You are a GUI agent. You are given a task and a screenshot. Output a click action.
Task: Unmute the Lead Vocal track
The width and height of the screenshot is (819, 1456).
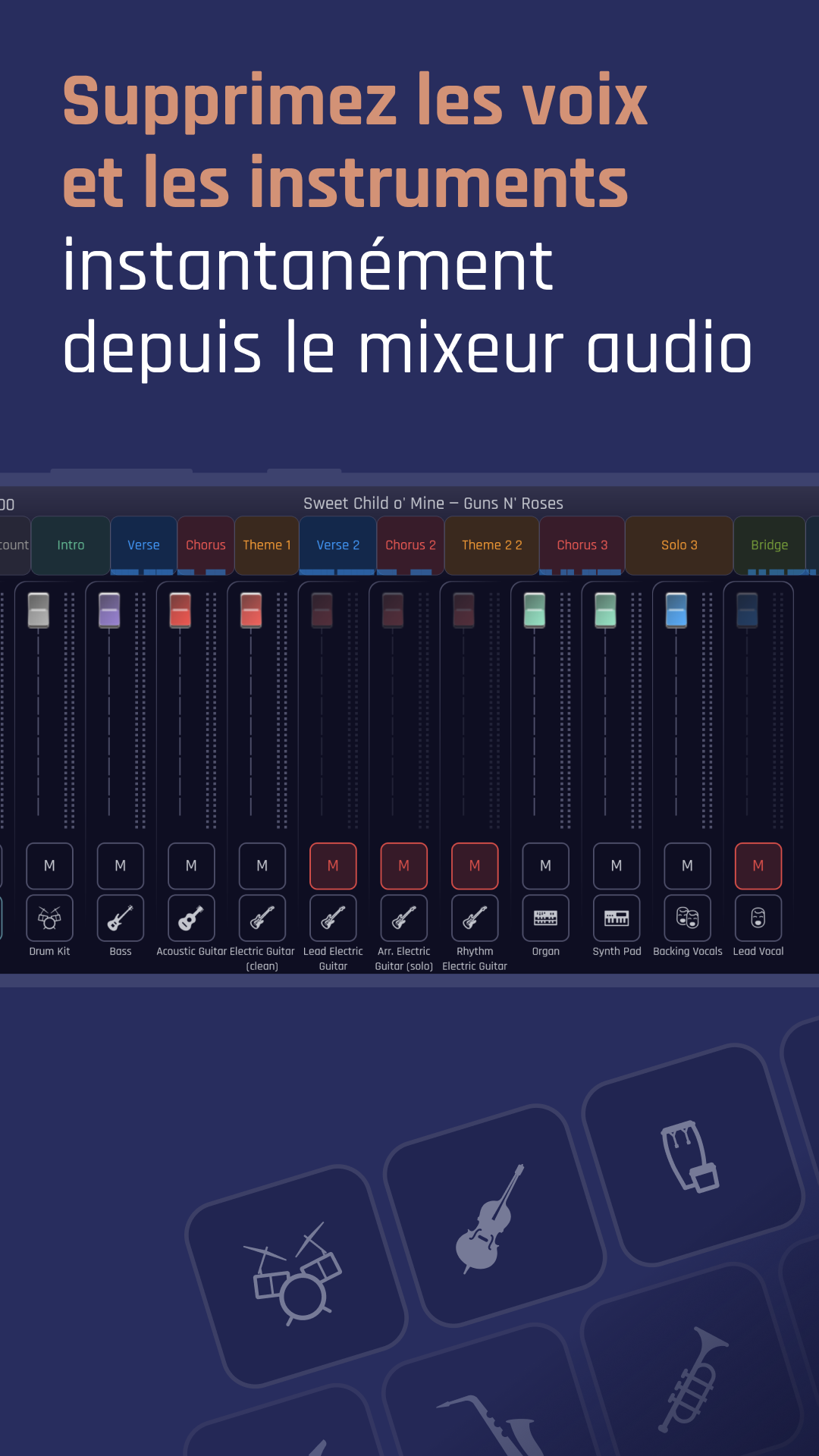pos(758,866)
